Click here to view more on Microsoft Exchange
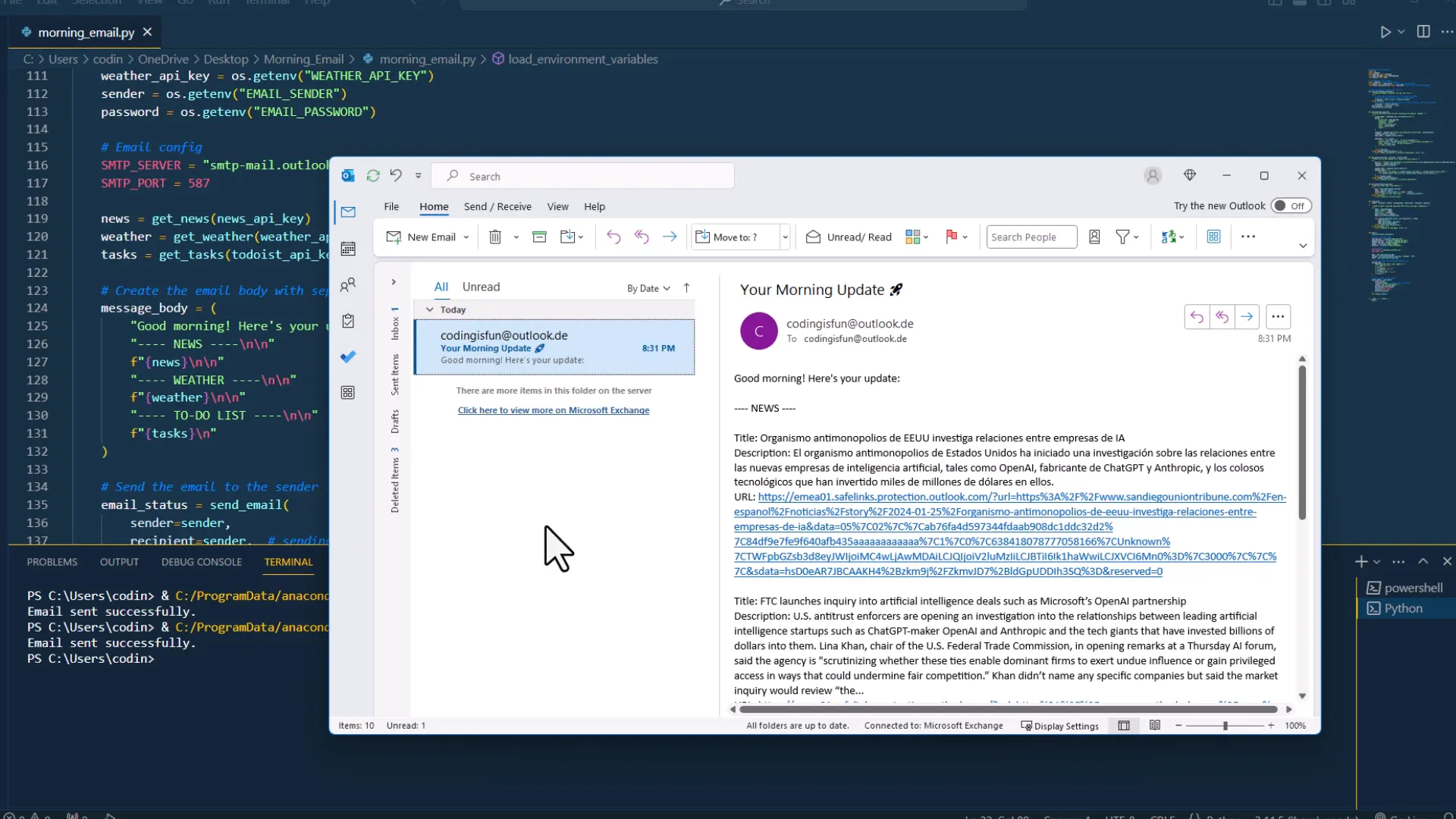The height and width of the screenshot is (819, 1456). click(553, 410)
